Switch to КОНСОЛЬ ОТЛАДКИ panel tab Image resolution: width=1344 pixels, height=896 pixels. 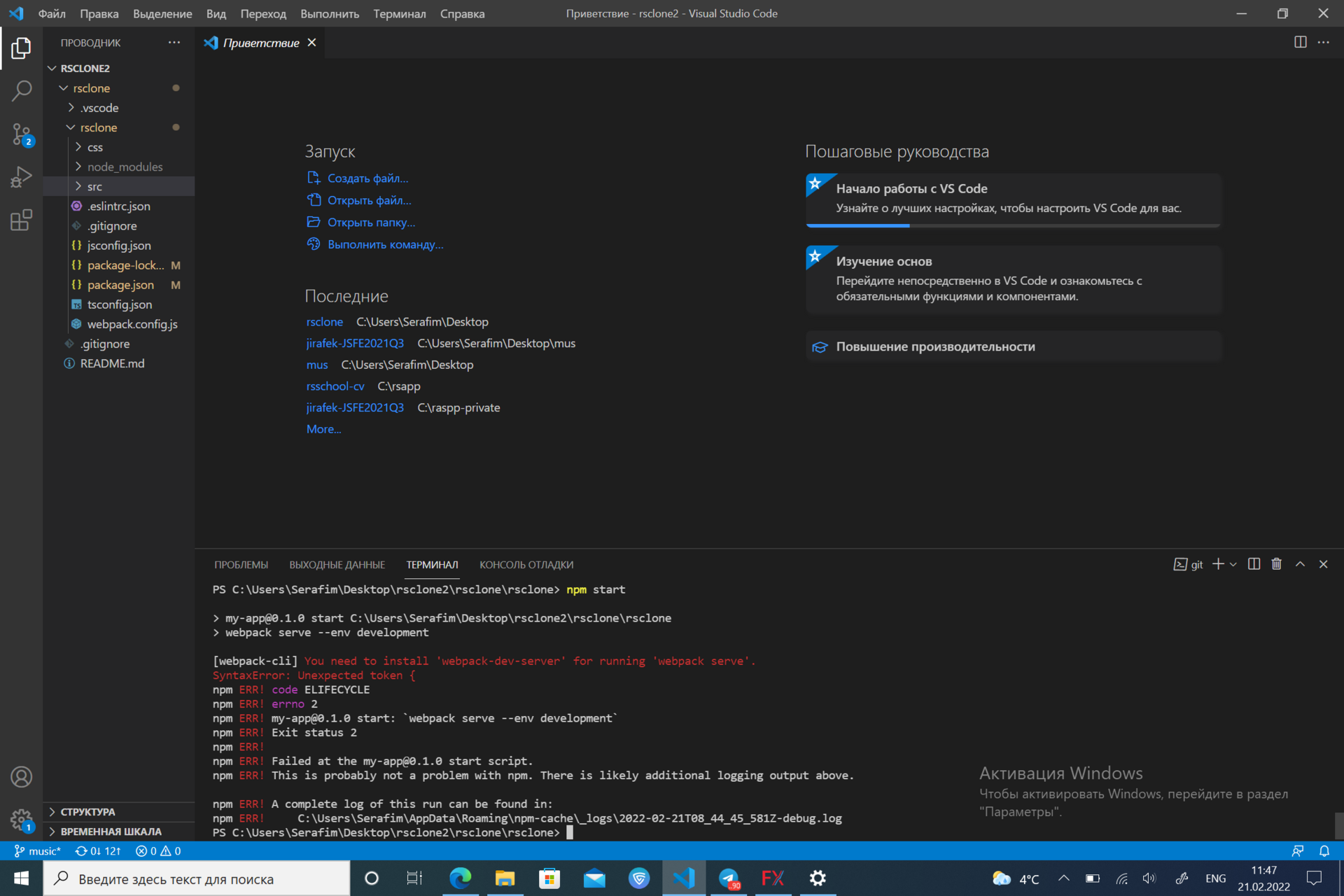click(x=526, y=565)
